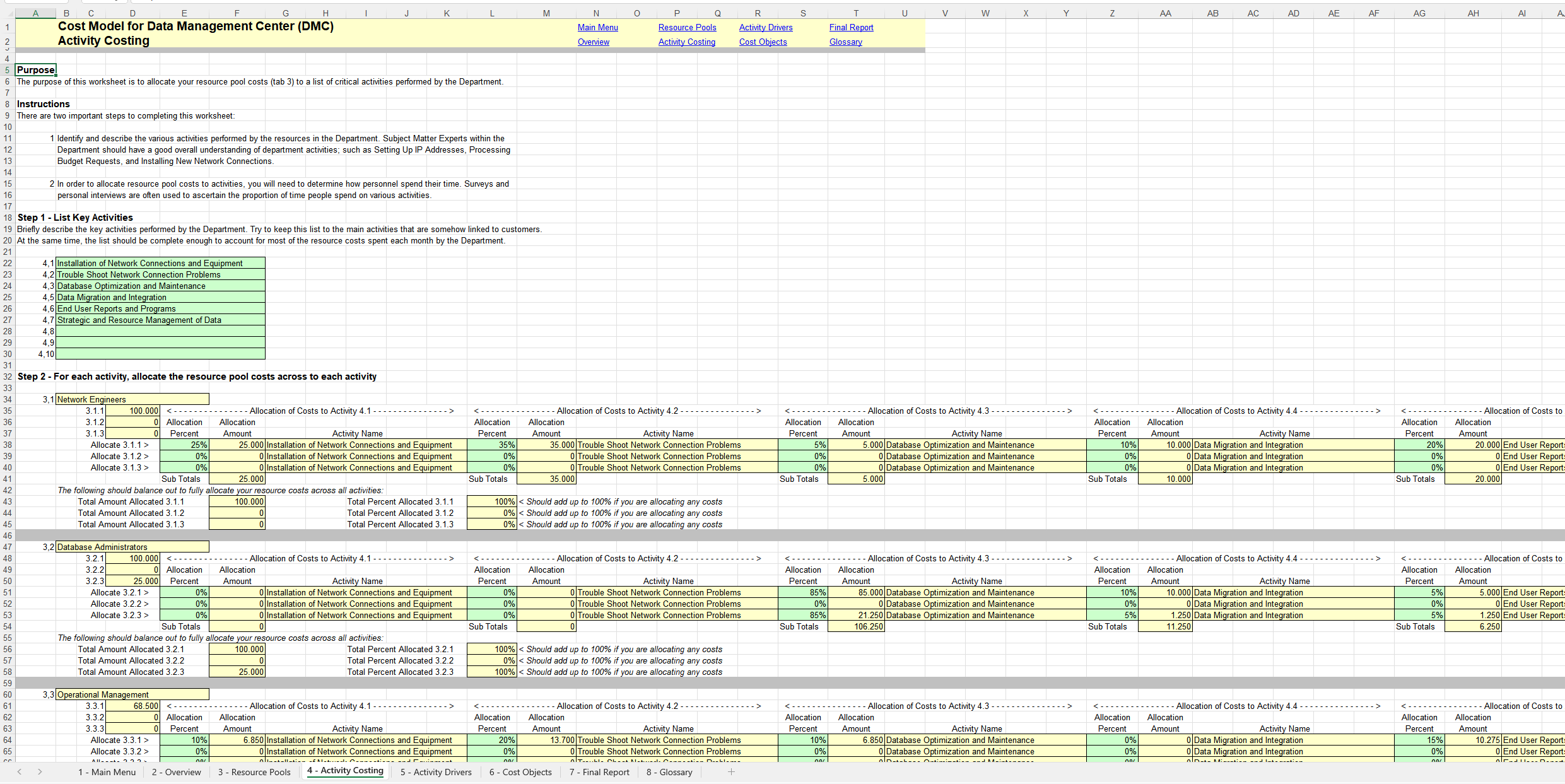
Task: Switch to the 5 - Activity Drivers sheet tab
Action: 436,772
